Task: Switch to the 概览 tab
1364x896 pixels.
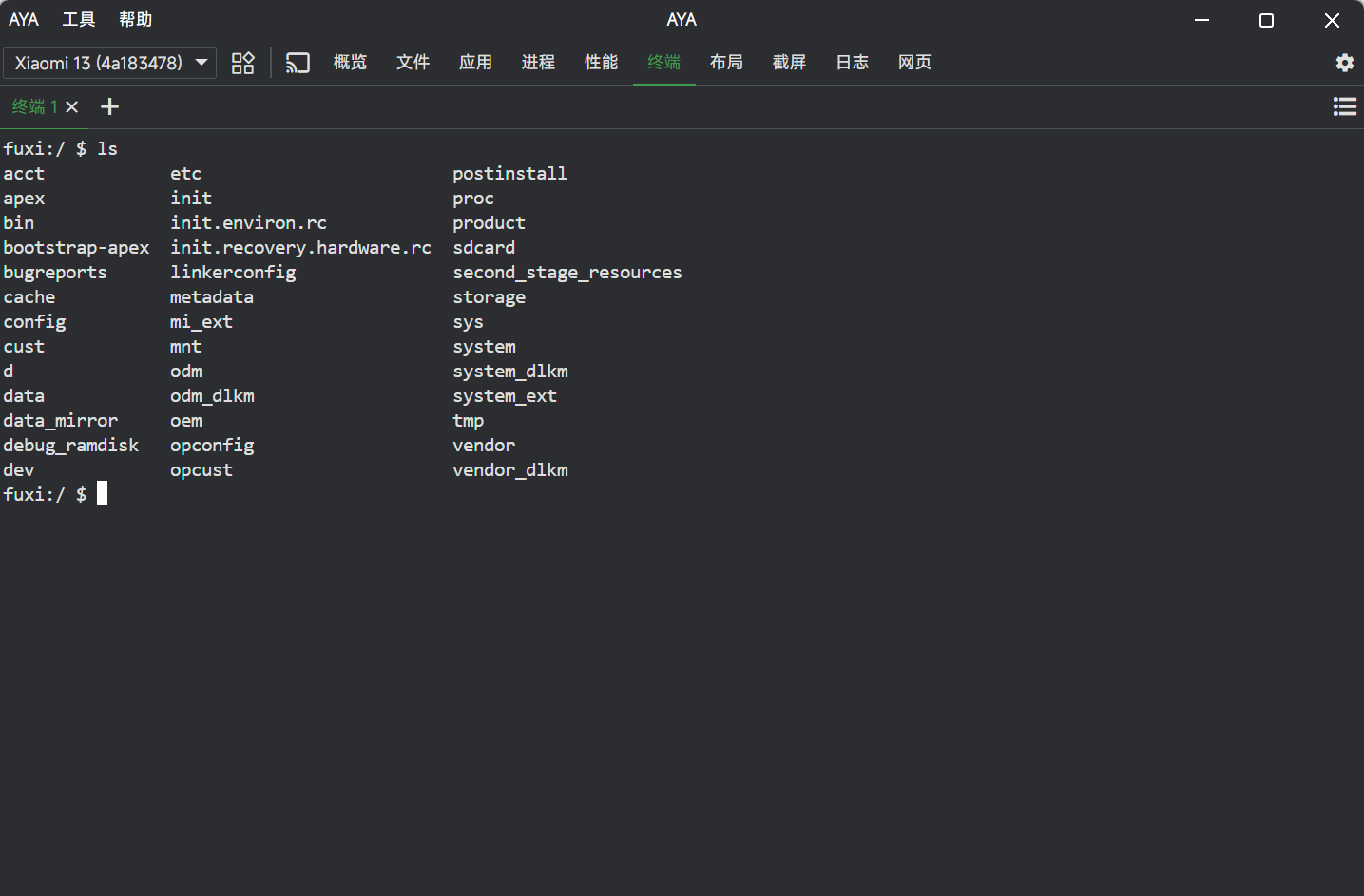Action: [350, 63]
